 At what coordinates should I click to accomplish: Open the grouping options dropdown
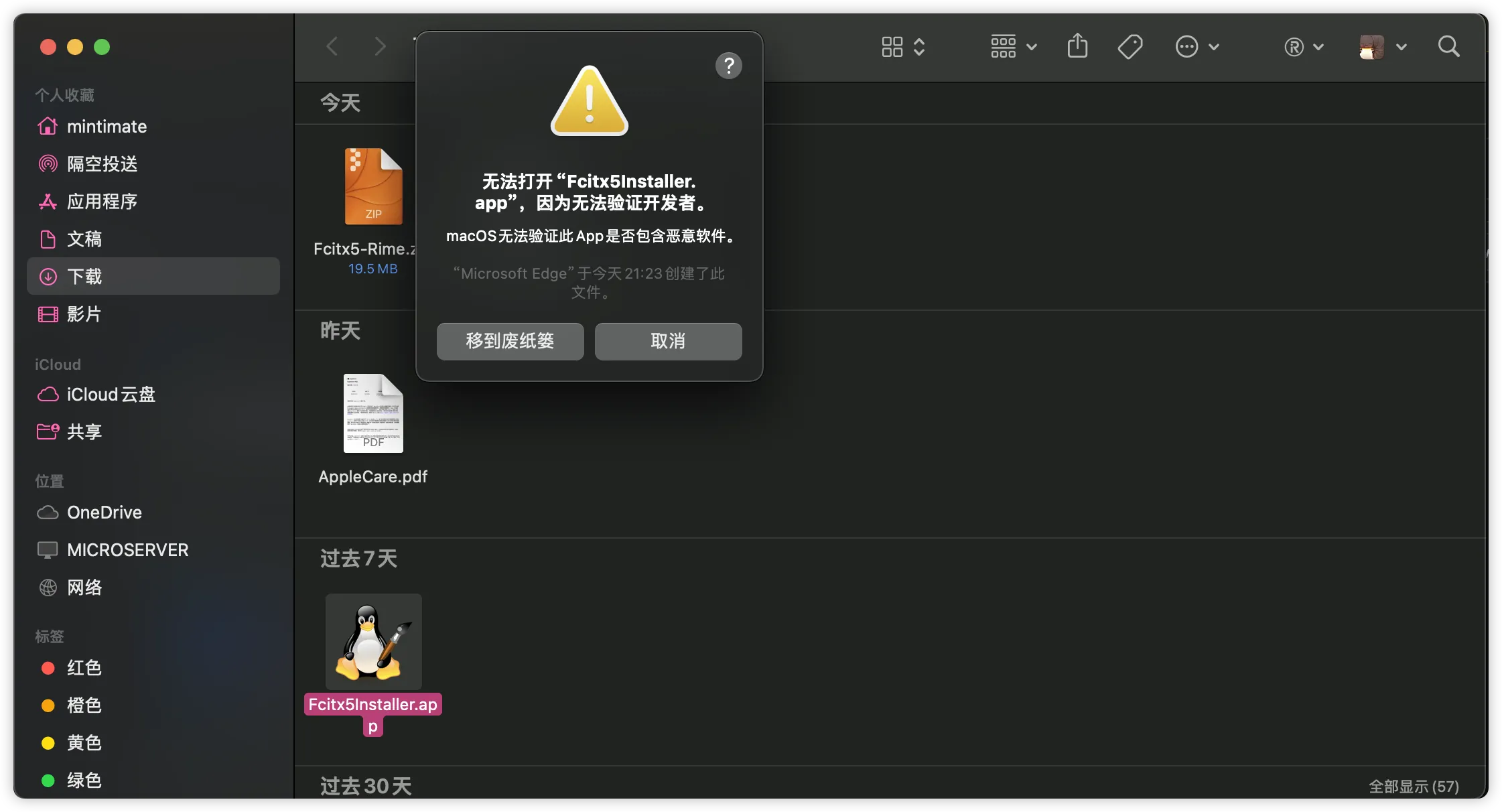[1014, 47]
